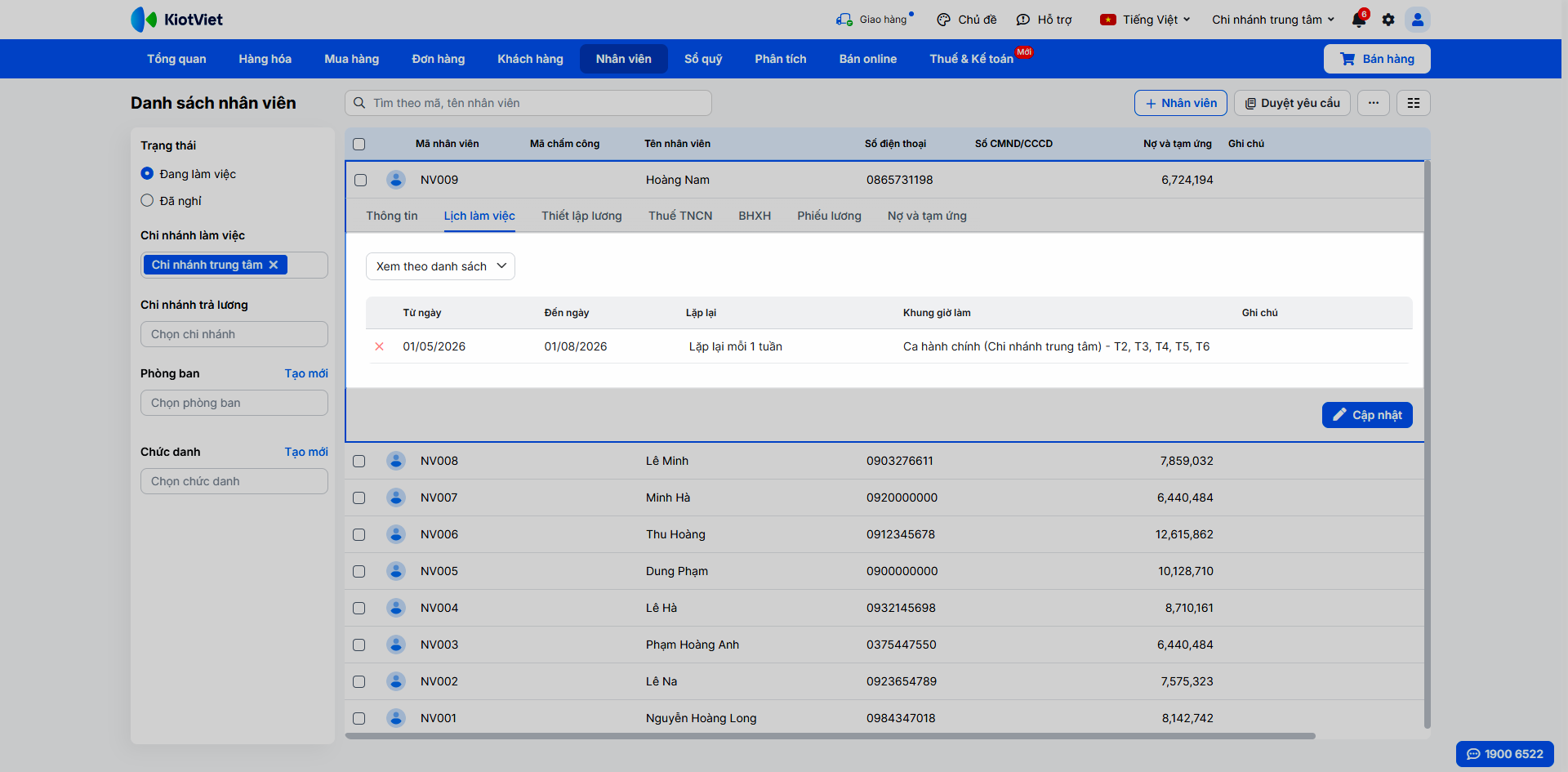Open the Sổ quỹ menu
This screenshot has height=772, width=1568.
(703, 59)
